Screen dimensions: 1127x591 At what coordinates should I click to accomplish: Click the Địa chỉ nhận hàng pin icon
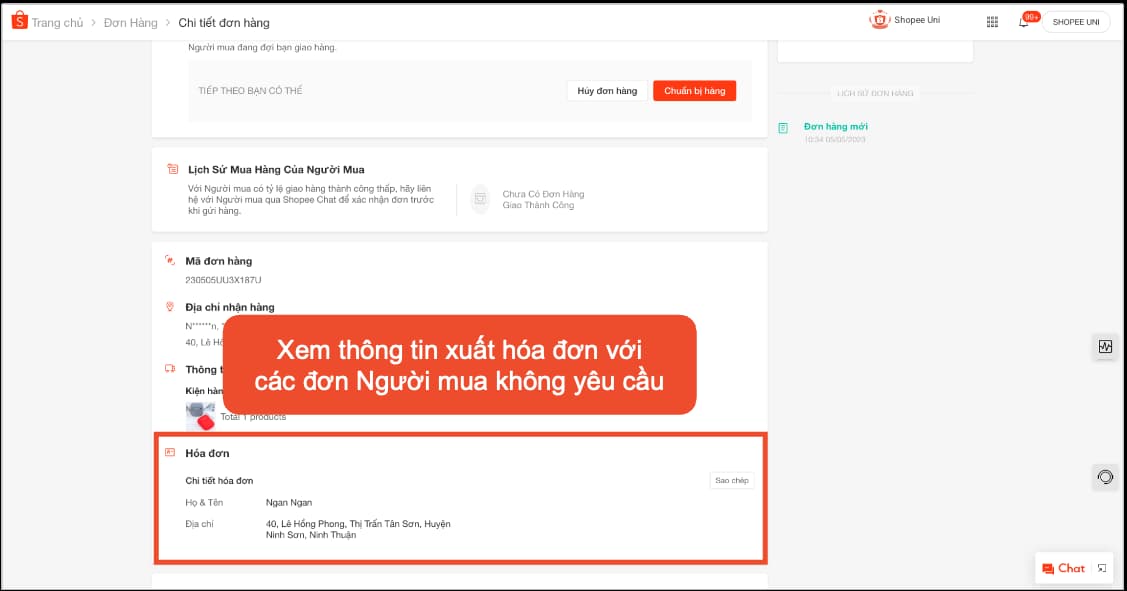170,307
